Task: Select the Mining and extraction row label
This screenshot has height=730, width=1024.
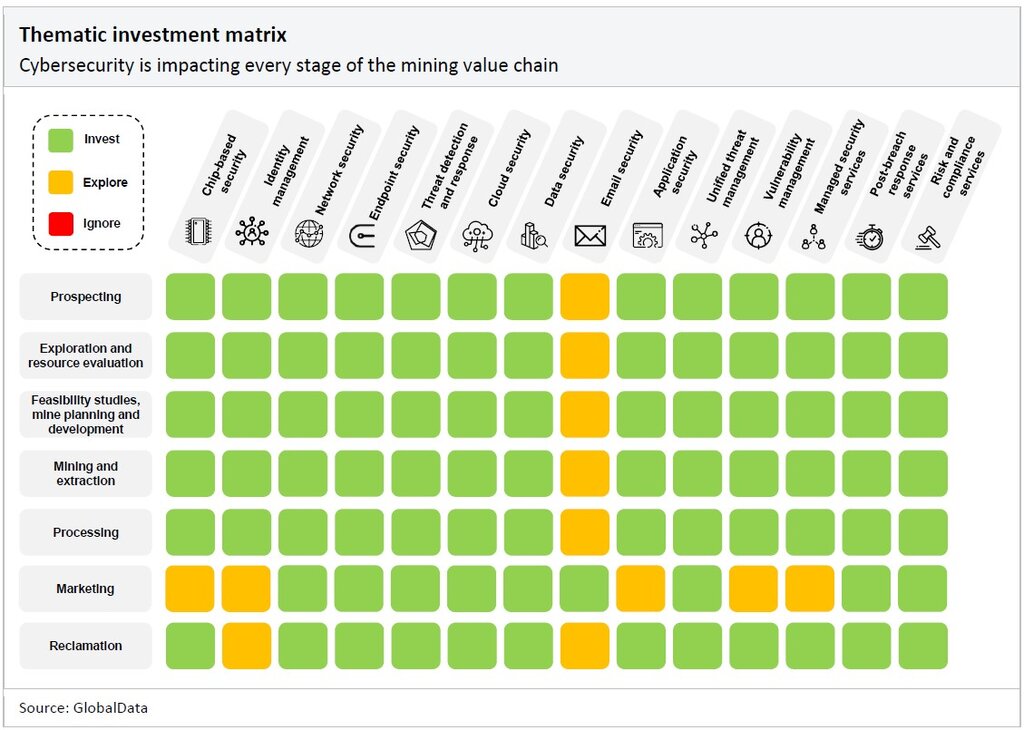Action: [86, 474]
